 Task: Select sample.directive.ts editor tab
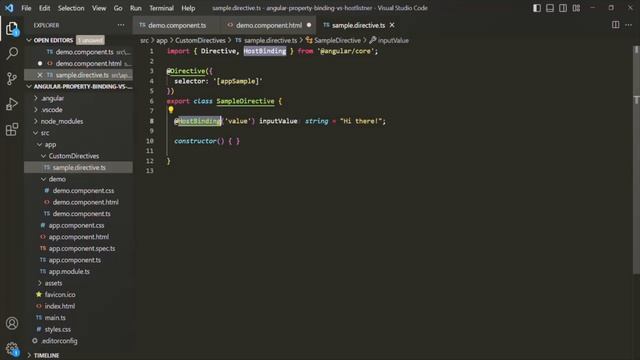point(358,25)
